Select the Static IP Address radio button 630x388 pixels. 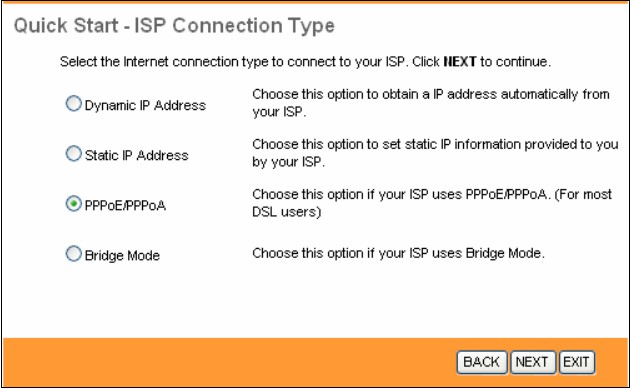click(74, 153)
